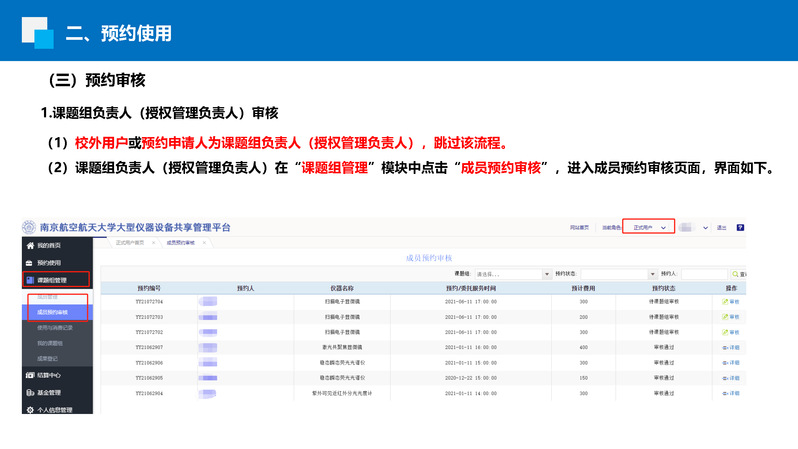The image size is (798, 449).
Task: Click the 个人信息管理 gear icon
Action: point(30,409)
